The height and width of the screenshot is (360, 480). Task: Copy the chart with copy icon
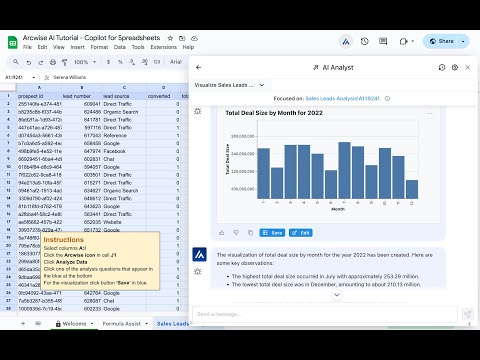pos(250,233)
